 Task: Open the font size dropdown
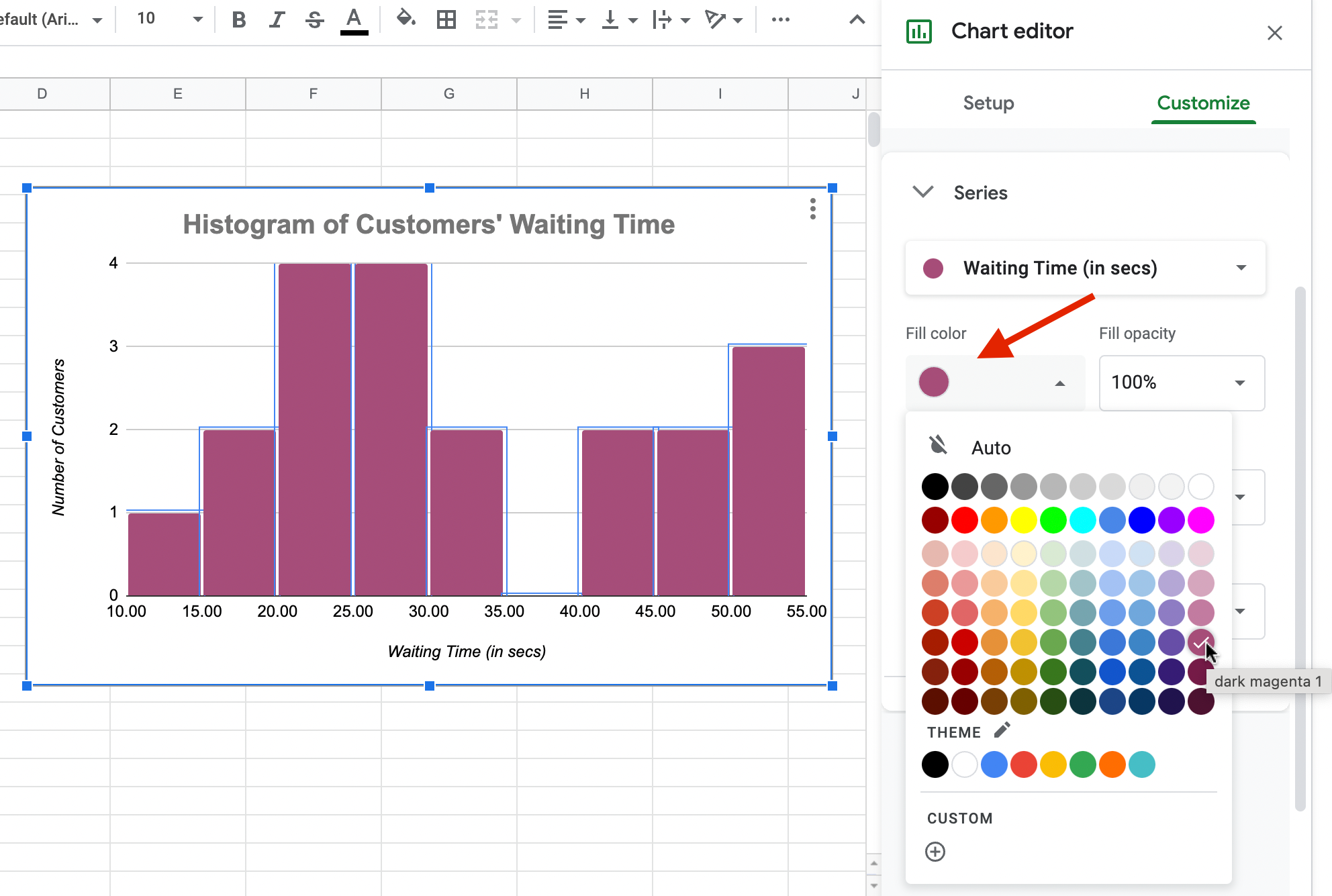pyautogui.click(x=197, y=19)
